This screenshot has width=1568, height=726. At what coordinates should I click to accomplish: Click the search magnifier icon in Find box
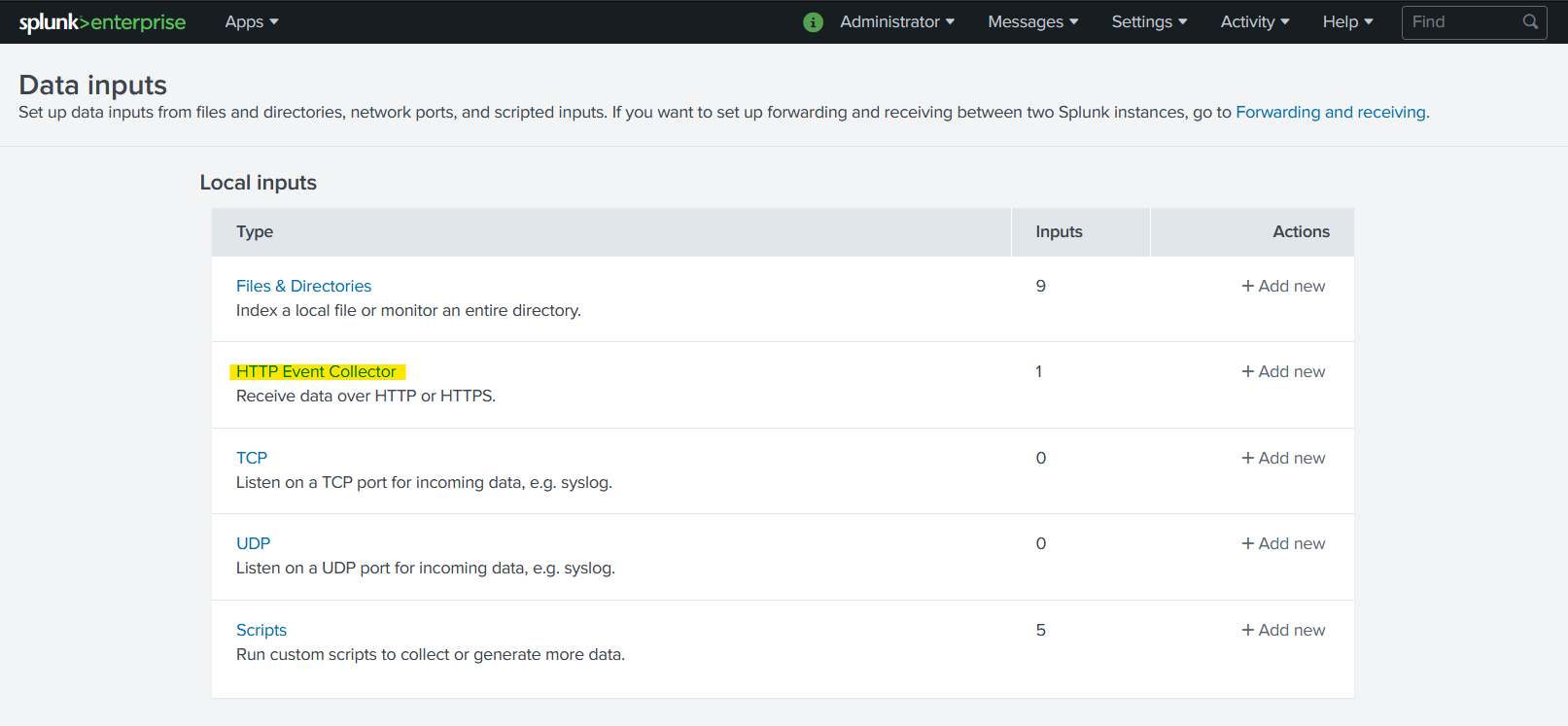point(1530,21)
